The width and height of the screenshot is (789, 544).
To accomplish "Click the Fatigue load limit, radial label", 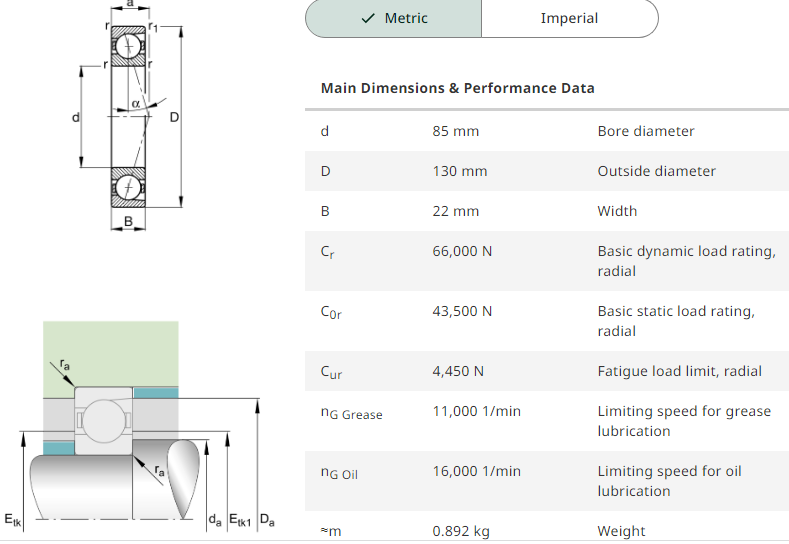I will [679, 371].
